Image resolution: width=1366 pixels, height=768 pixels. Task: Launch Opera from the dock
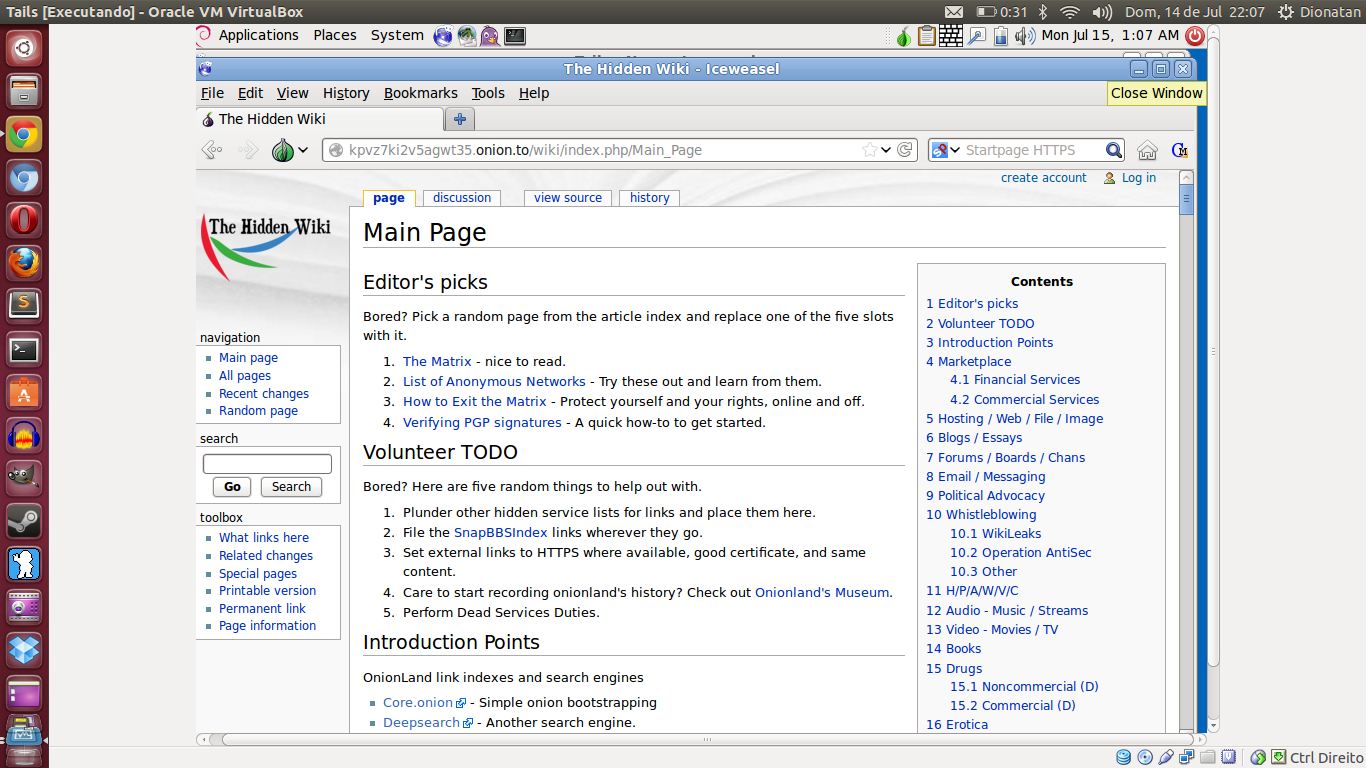[24, 221]
